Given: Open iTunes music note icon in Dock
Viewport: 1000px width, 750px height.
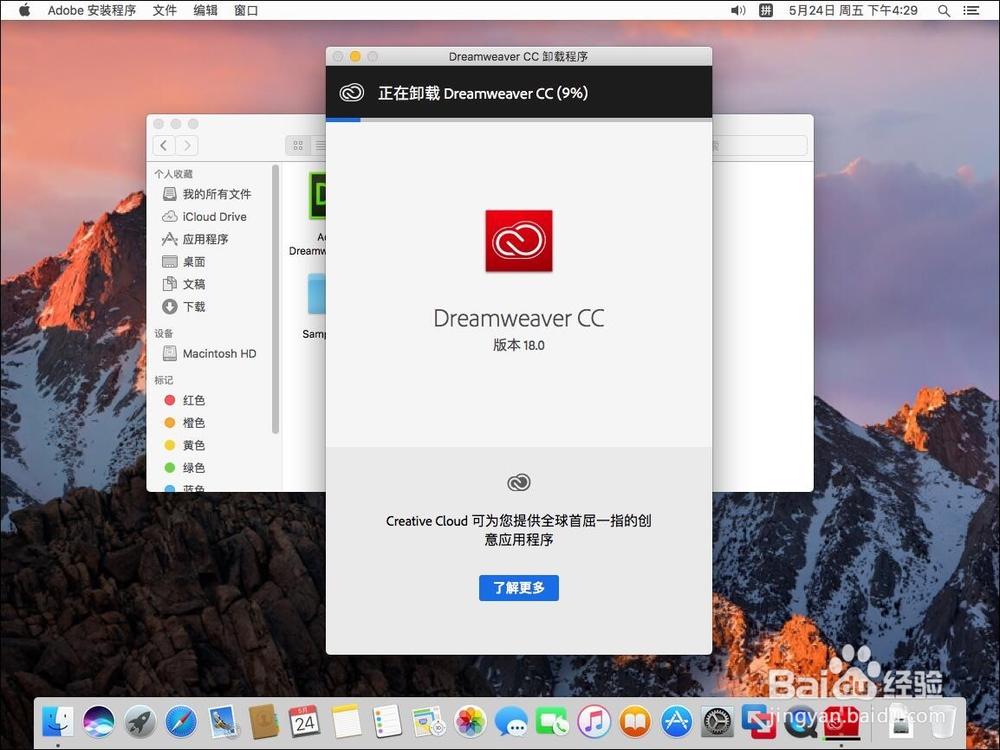Looking at the screenshot, I should (594, 722).
